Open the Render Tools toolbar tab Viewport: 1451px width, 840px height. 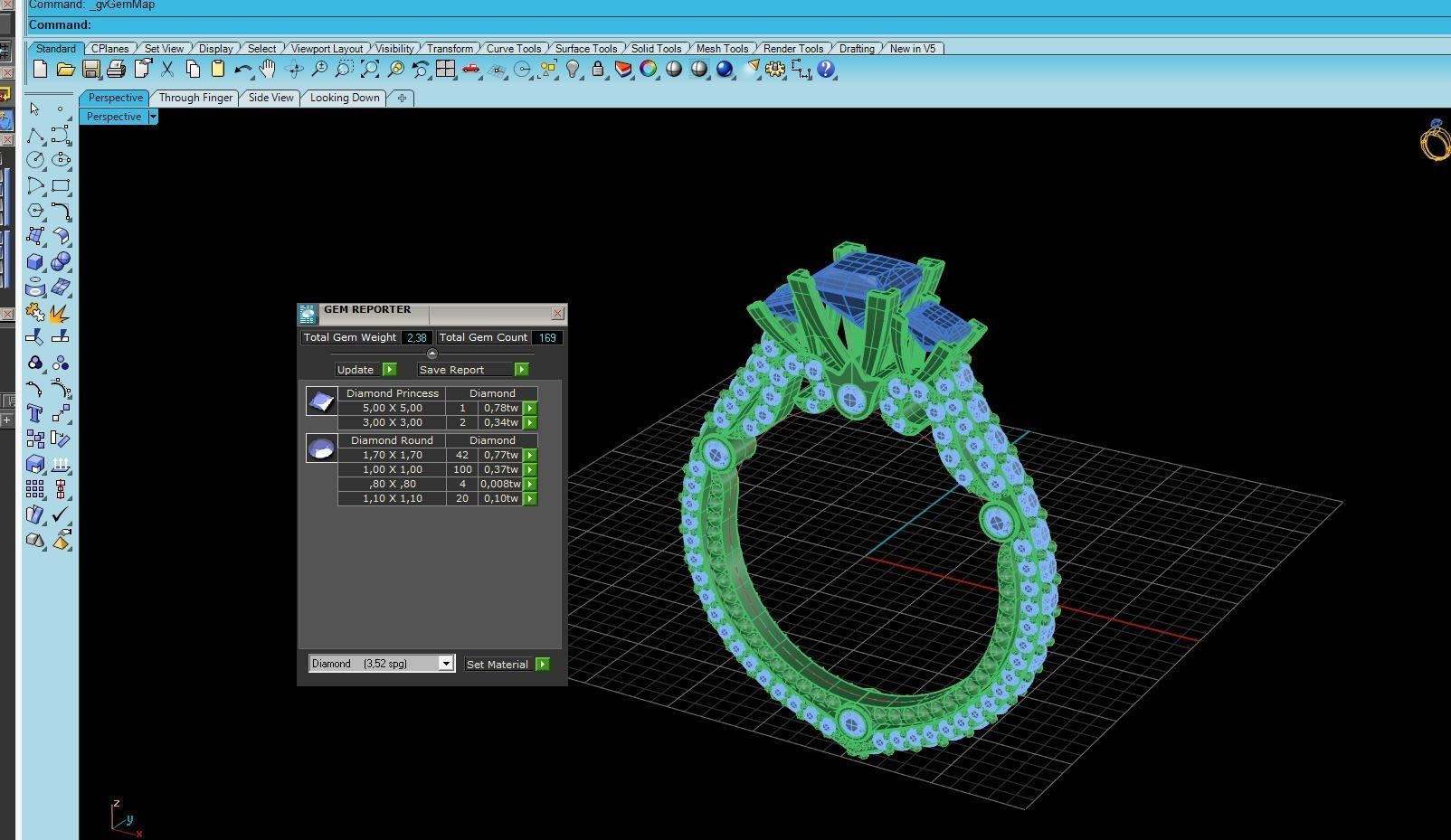[793, 49]
